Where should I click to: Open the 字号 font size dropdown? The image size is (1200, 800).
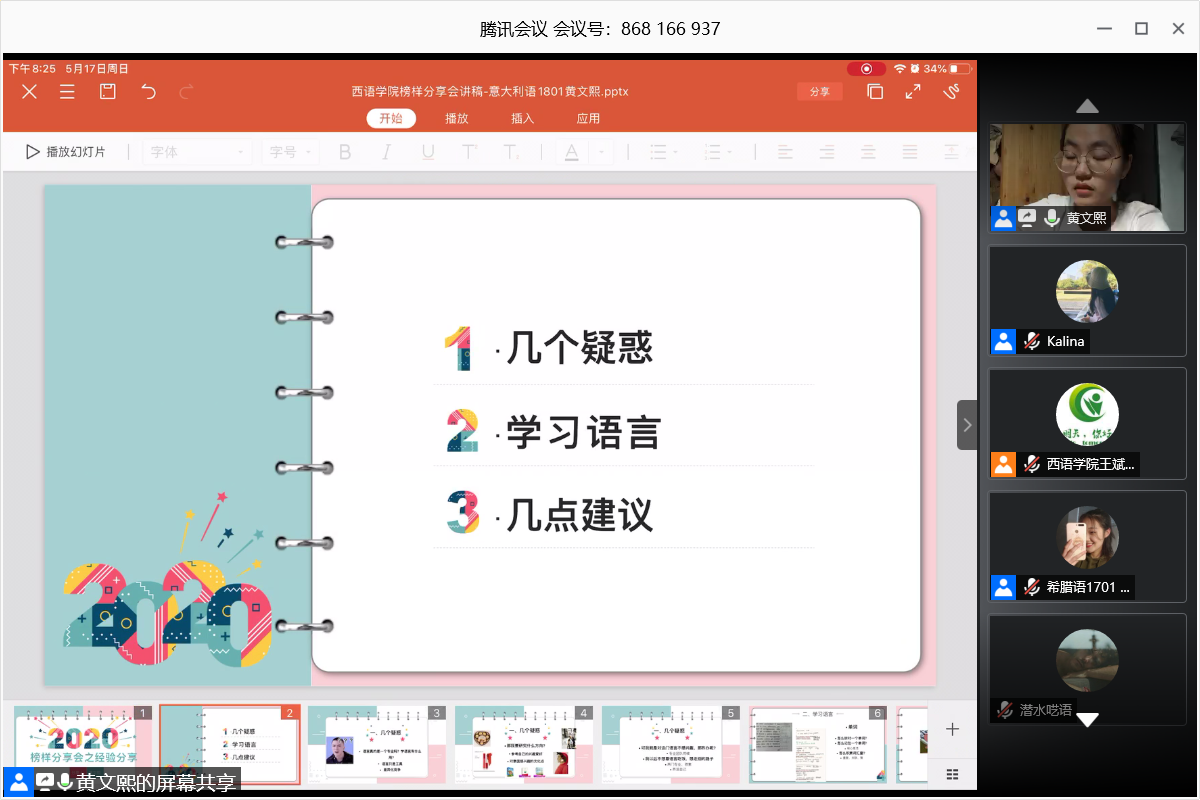coord(290,152)
